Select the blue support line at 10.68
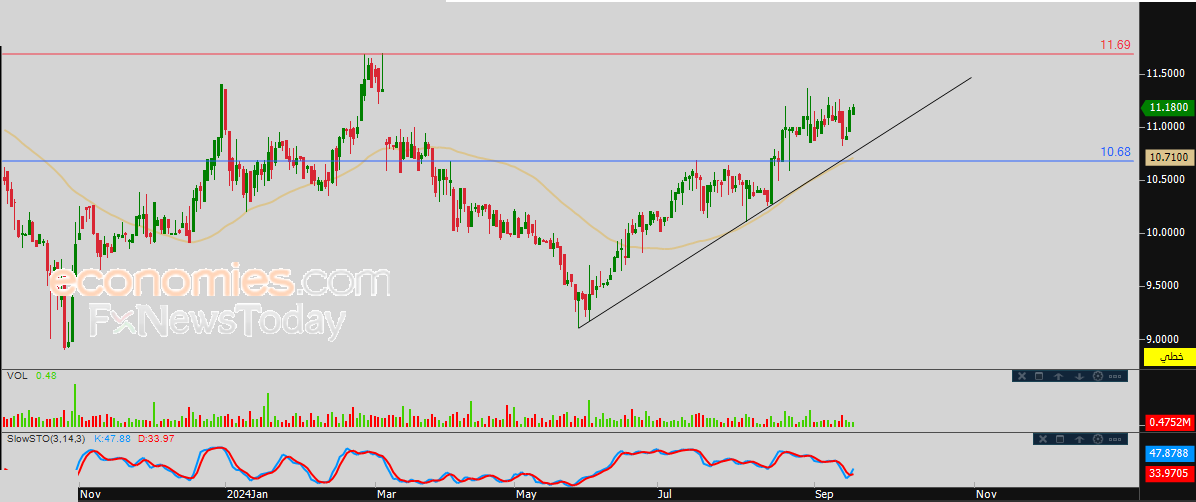 tap(567, 161)
